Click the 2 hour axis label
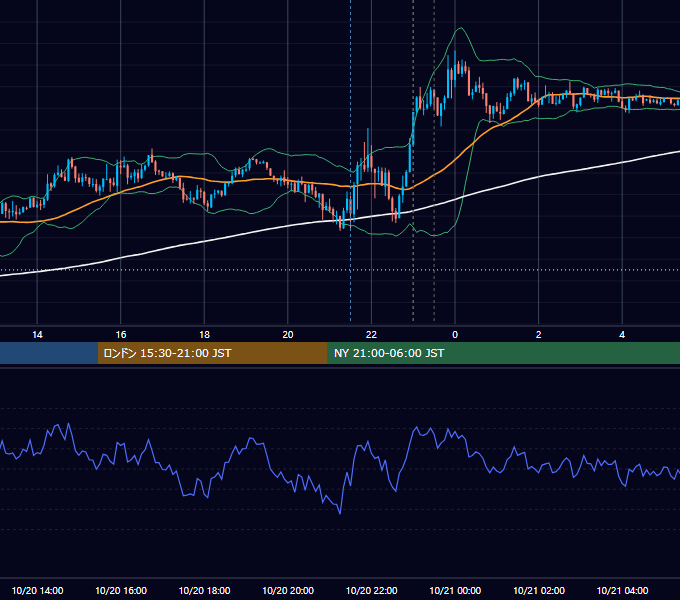This screenshot has height=600, width=680. point(538,335)
